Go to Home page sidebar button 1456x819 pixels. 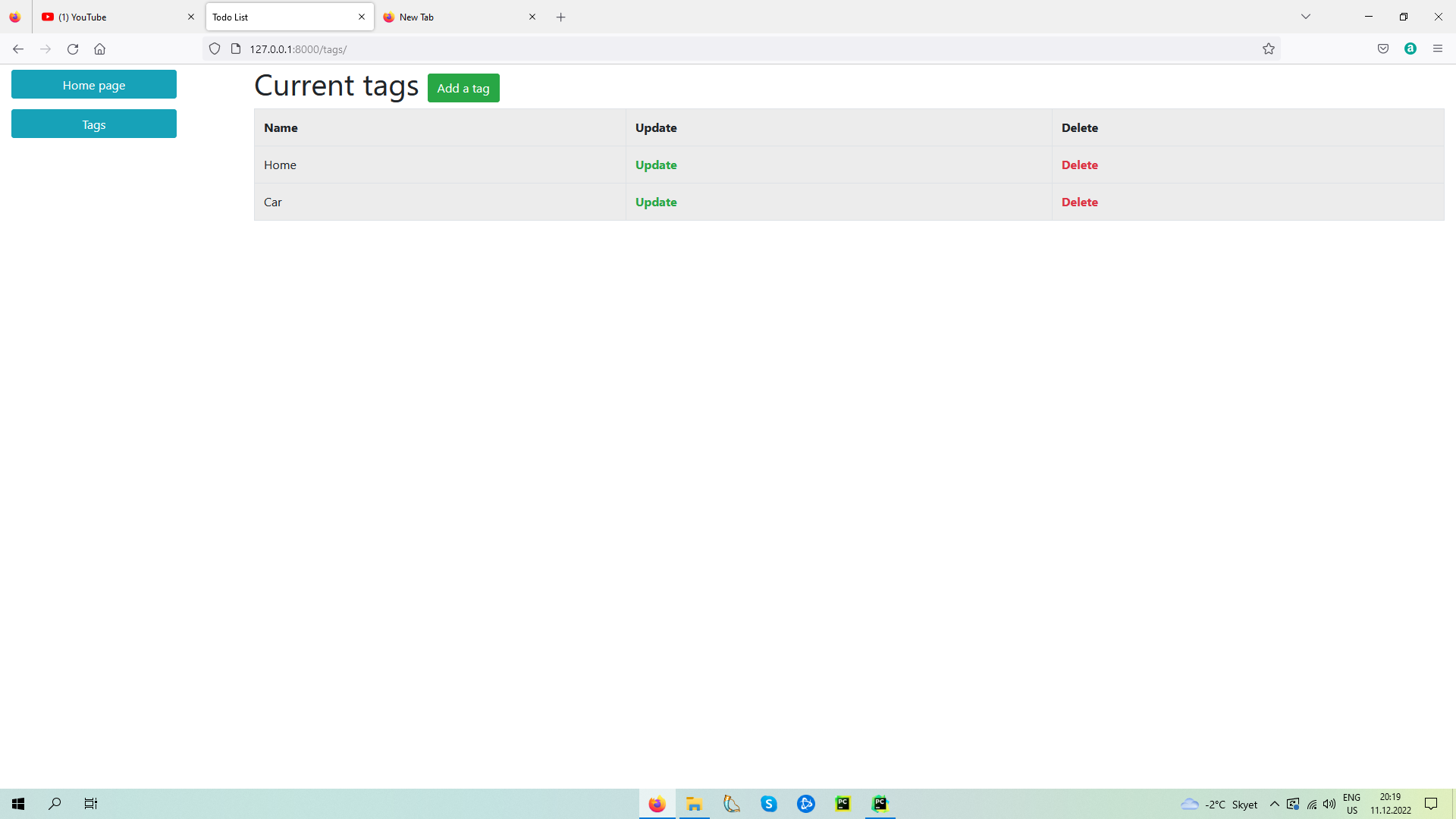(x=94, y=85)
